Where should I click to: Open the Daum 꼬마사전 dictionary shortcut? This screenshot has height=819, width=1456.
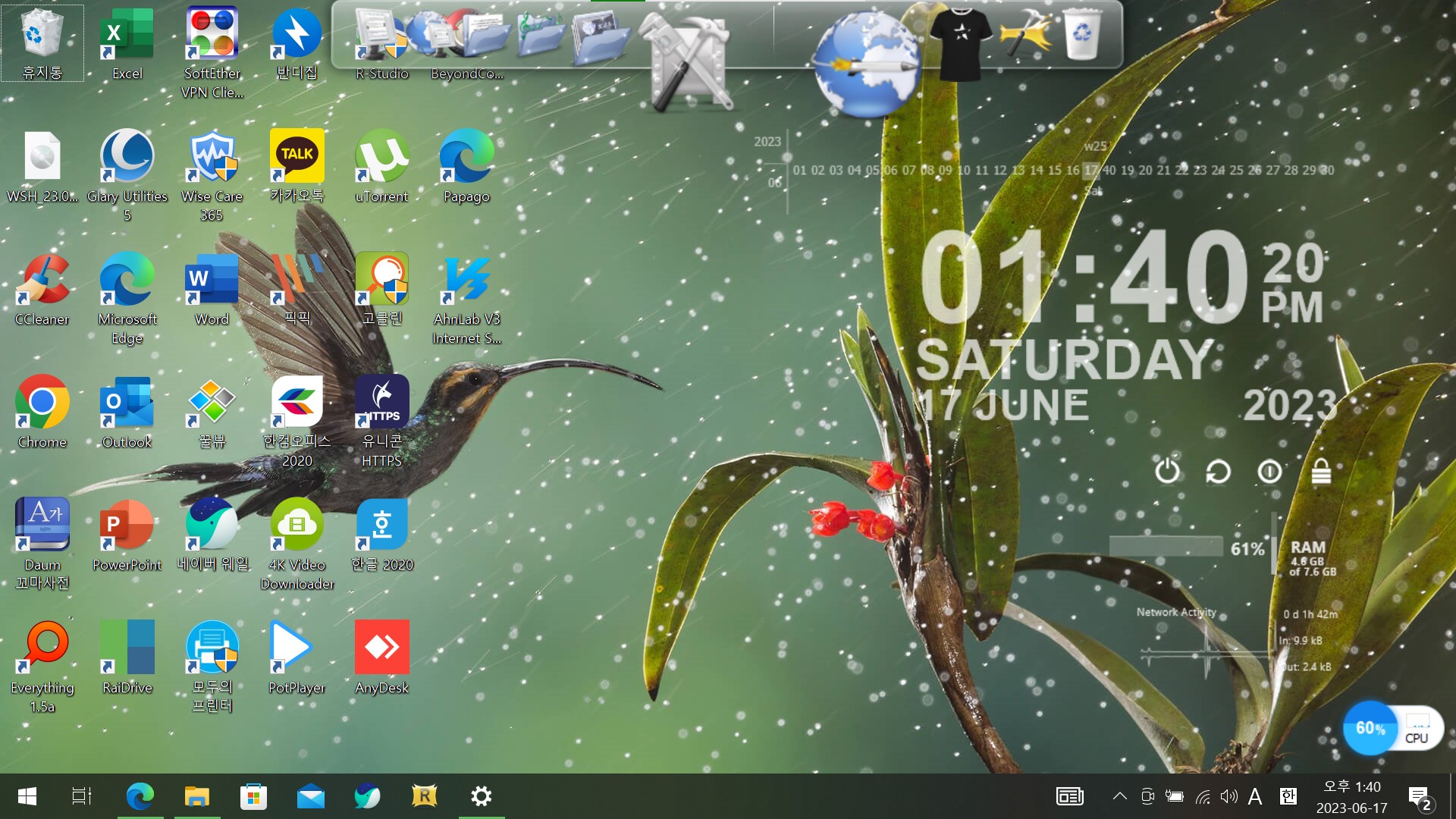[42, 544]
